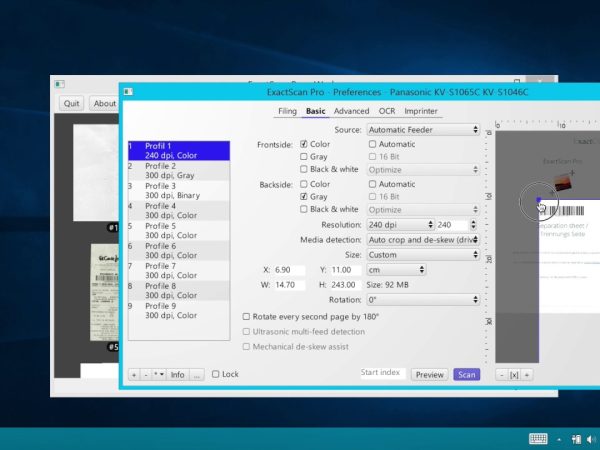This screenshot has height=450, width=600.
Task: Toggle the Backside Gray checkbox
Action: (x=304, y=197)
